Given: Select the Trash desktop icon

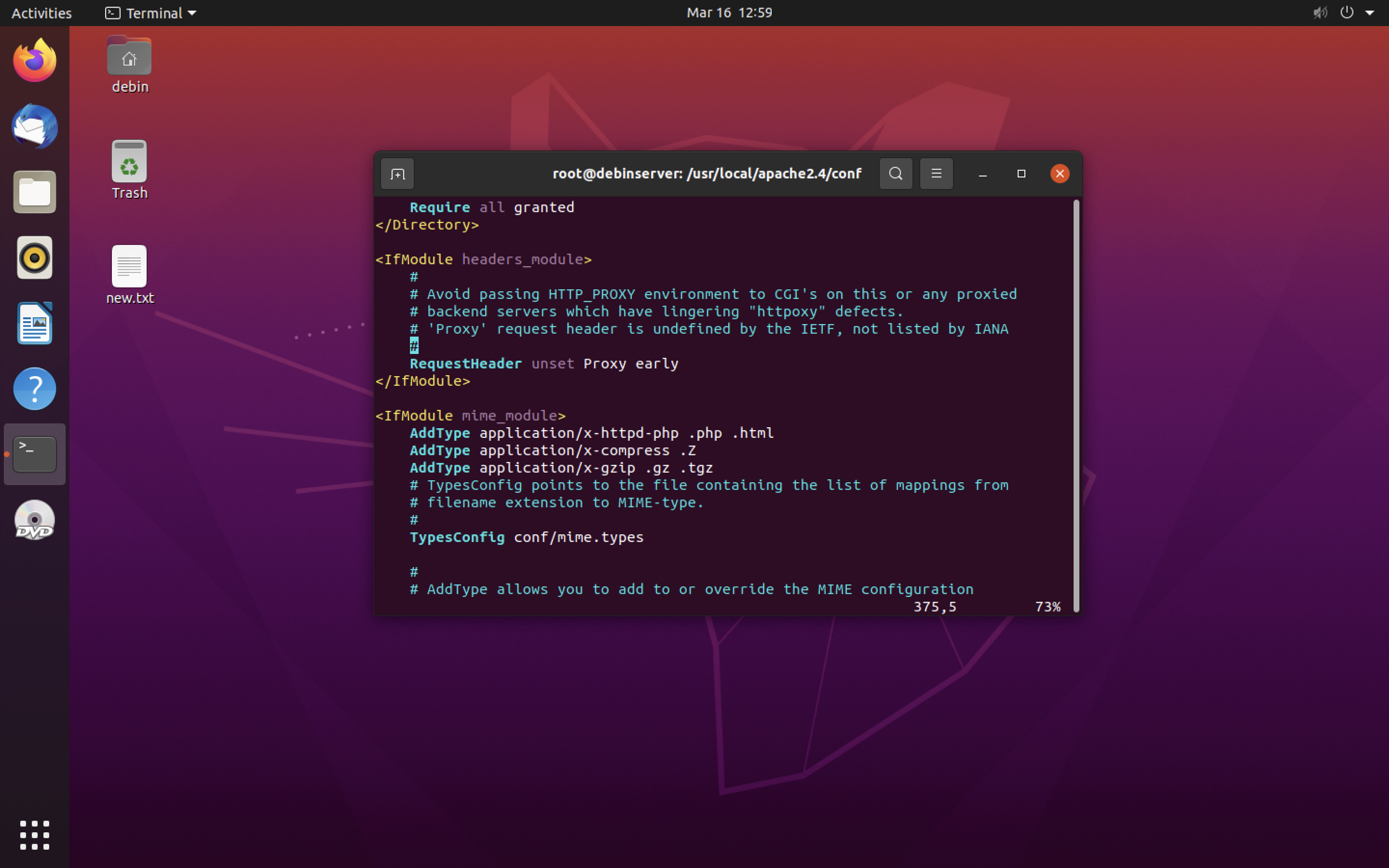Looking at the screenshot, I should click(x=129, y=169).
